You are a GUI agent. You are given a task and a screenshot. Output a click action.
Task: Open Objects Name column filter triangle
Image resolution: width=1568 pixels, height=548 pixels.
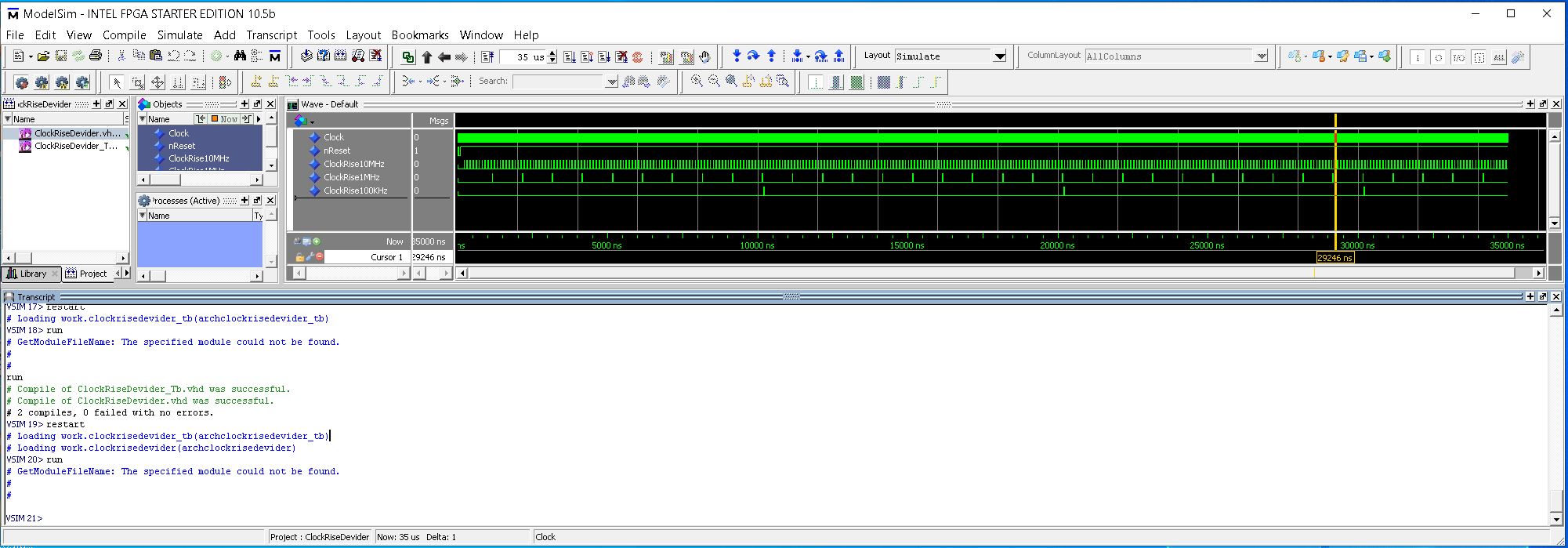(143, 119)
